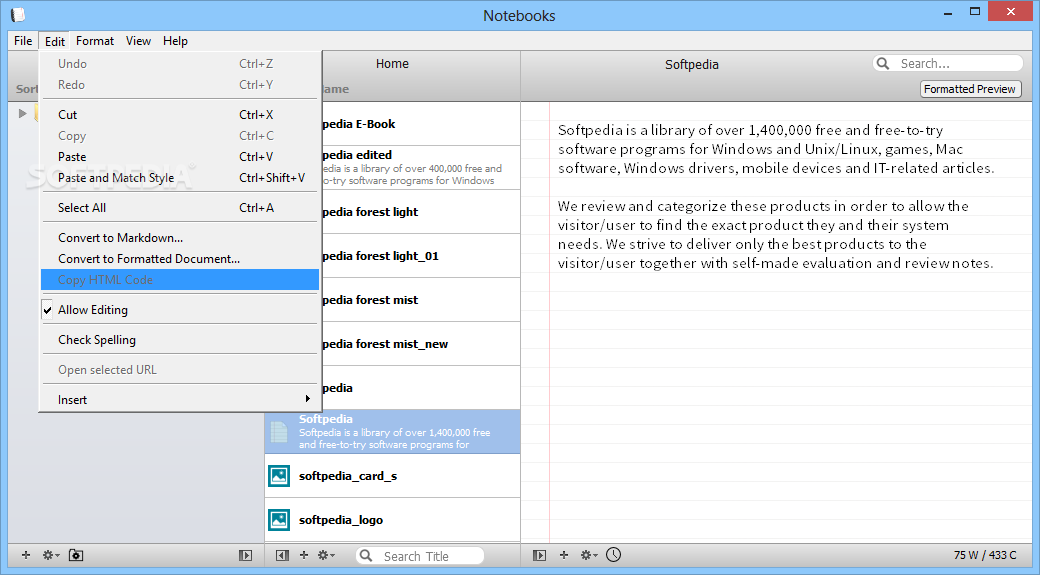Close the Notebooks window
This screenshot has width=1040, height=575.
1010,11
